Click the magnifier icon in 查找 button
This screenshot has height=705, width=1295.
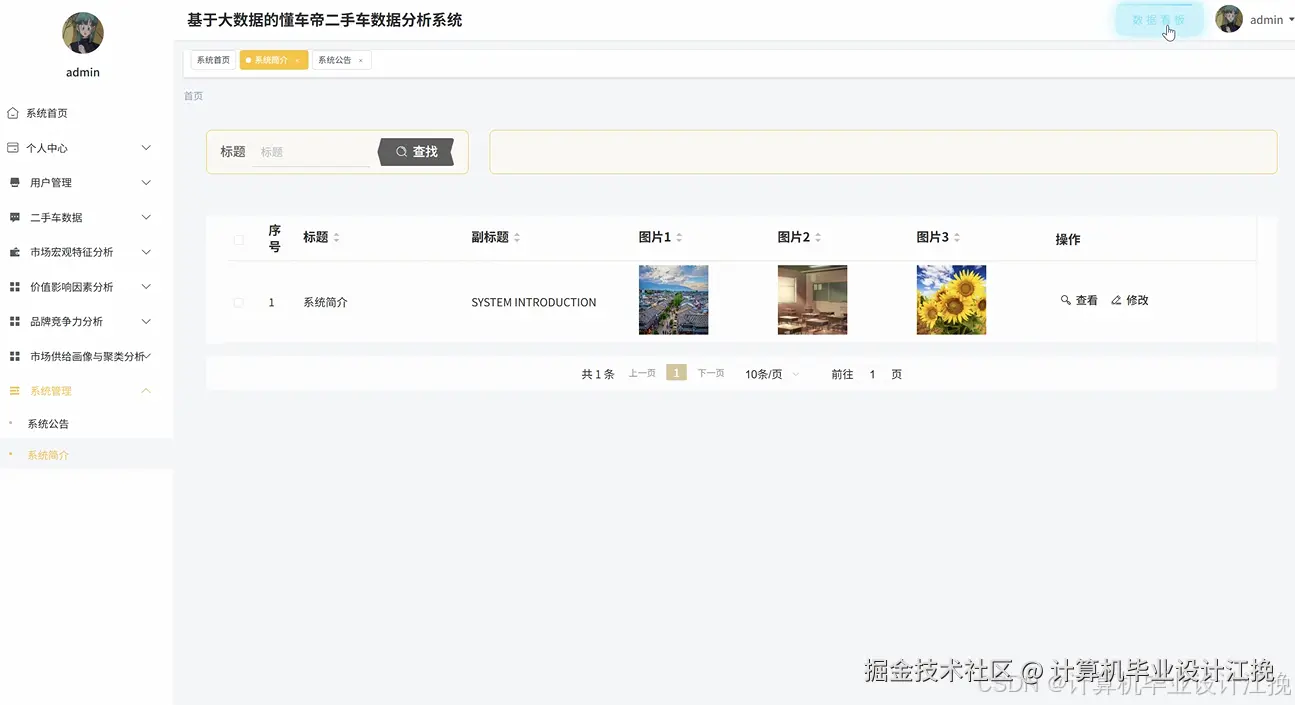[402, 152]
